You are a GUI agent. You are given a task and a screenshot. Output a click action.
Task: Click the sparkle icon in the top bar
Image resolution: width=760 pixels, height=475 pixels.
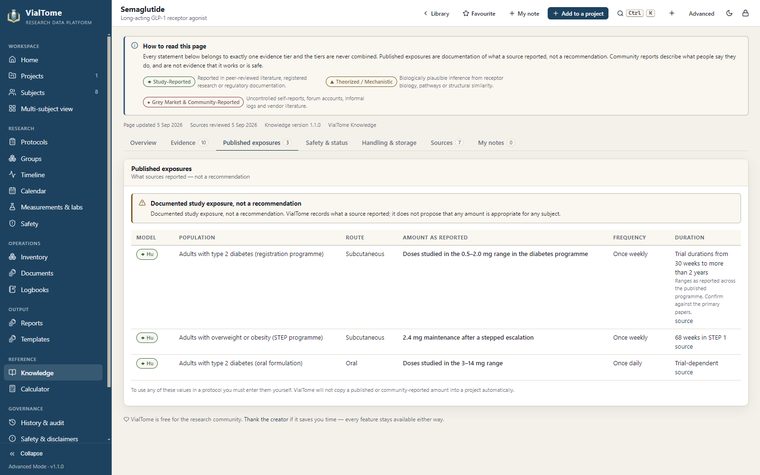pos(672,13)
